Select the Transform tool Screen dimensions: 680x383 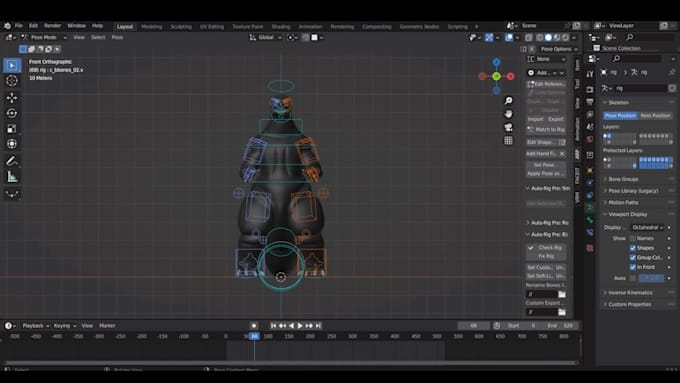tap(12, 144)
